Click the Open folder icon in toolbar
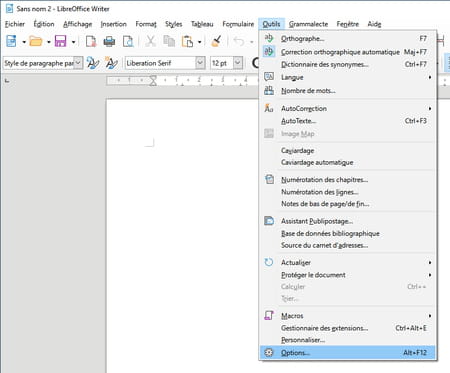This screenshot has width=450, height=373. pyautogui.click(x=36, y=41)
